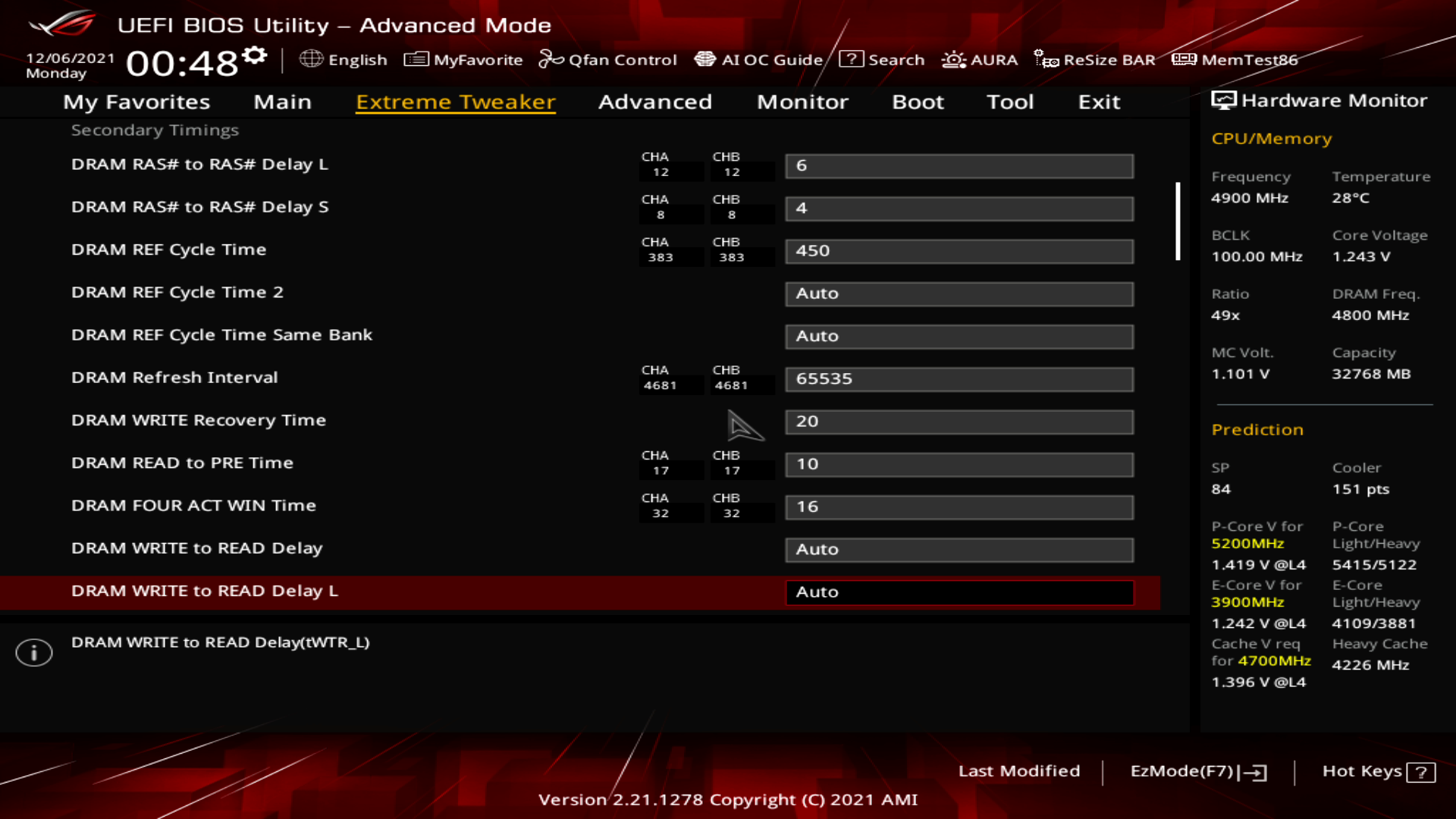This screenshot has height=819, width=1456.
Task: Switch to EzMode(F7)
Action: click(x=1198, y=771)
